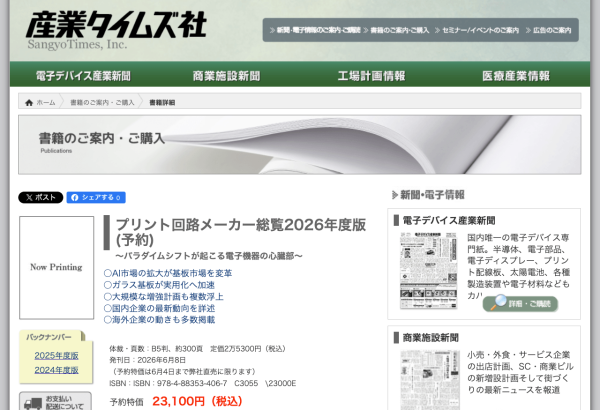
Task: Click the 産業タイムズ社 SangyoTimes logo
Action: (x=116, y=30)
